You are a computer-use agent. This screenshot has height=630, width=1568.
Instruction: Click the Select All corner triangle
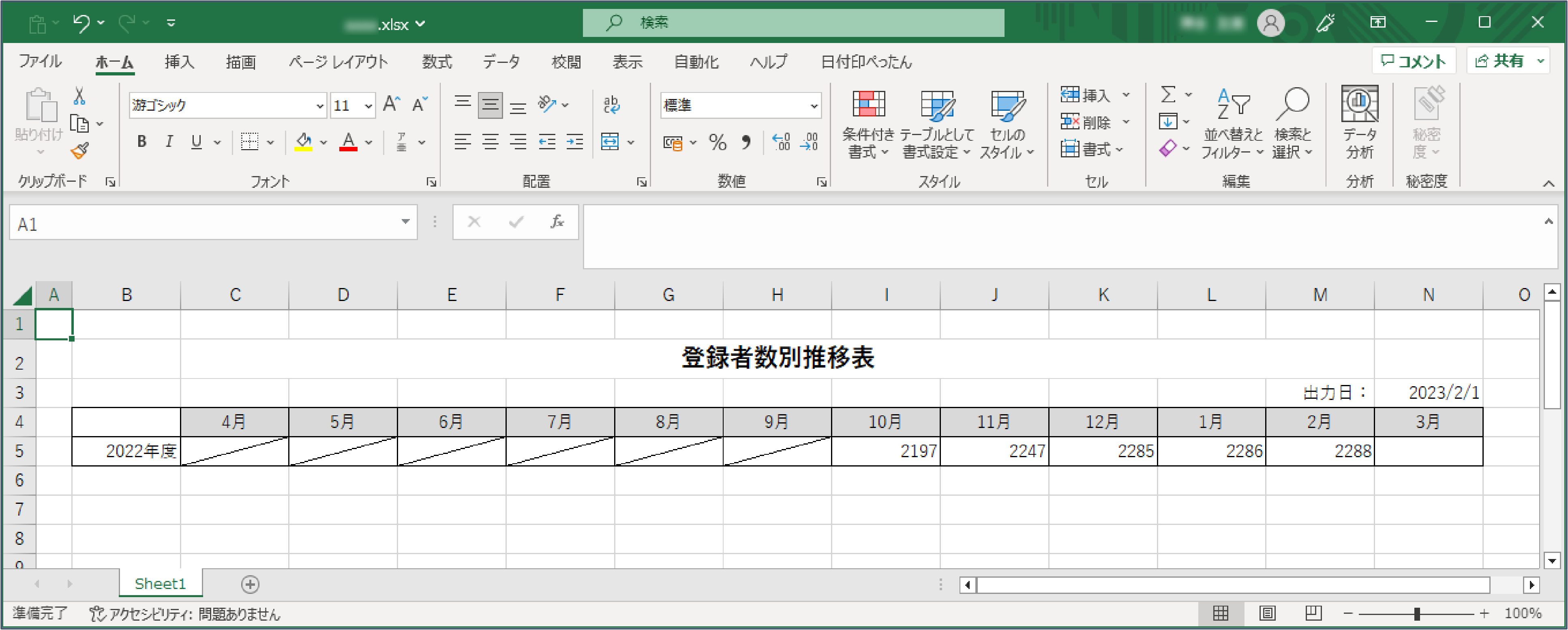[23, 295]
